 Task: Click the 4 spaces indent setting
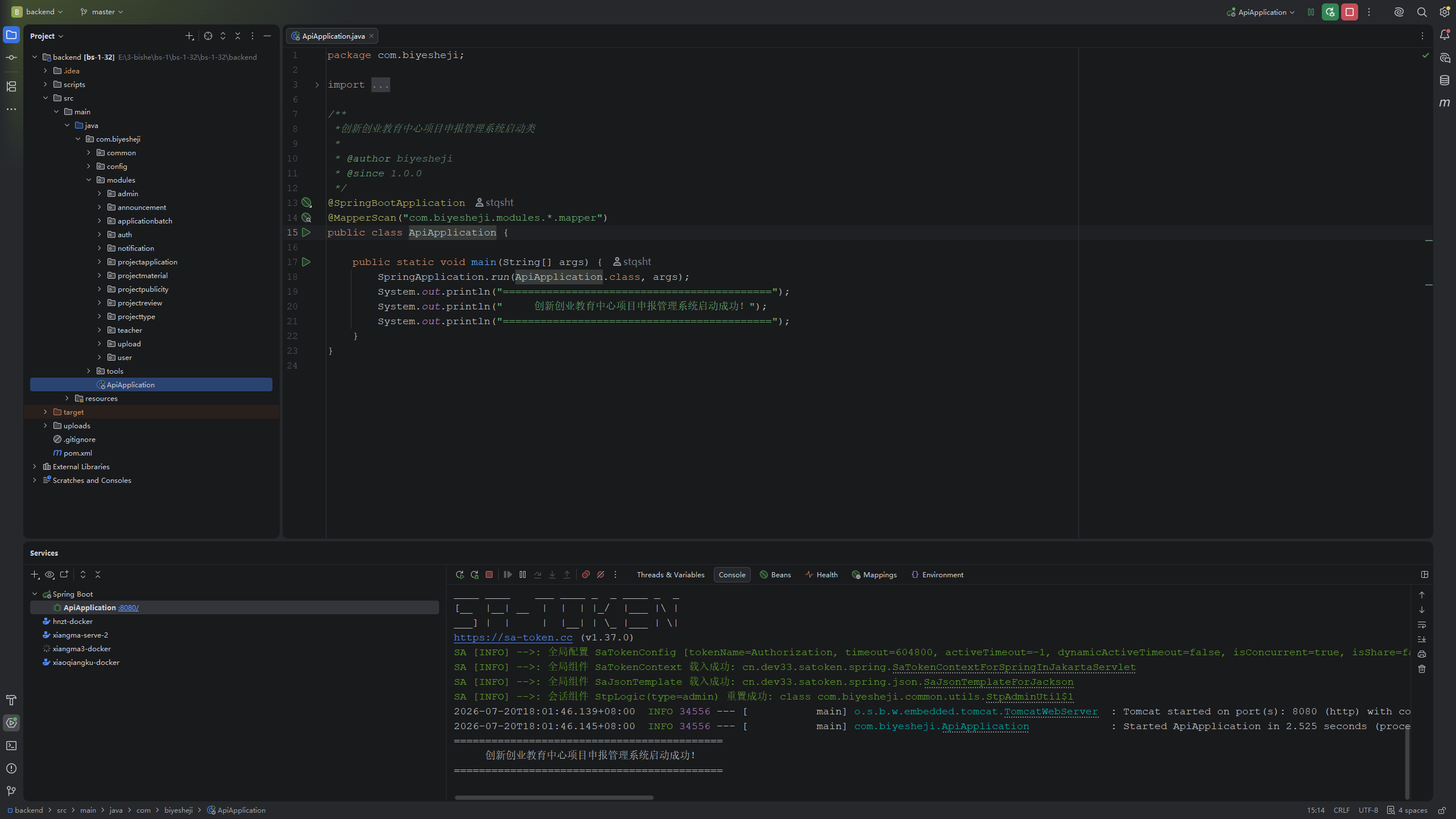pos(1408,810)
